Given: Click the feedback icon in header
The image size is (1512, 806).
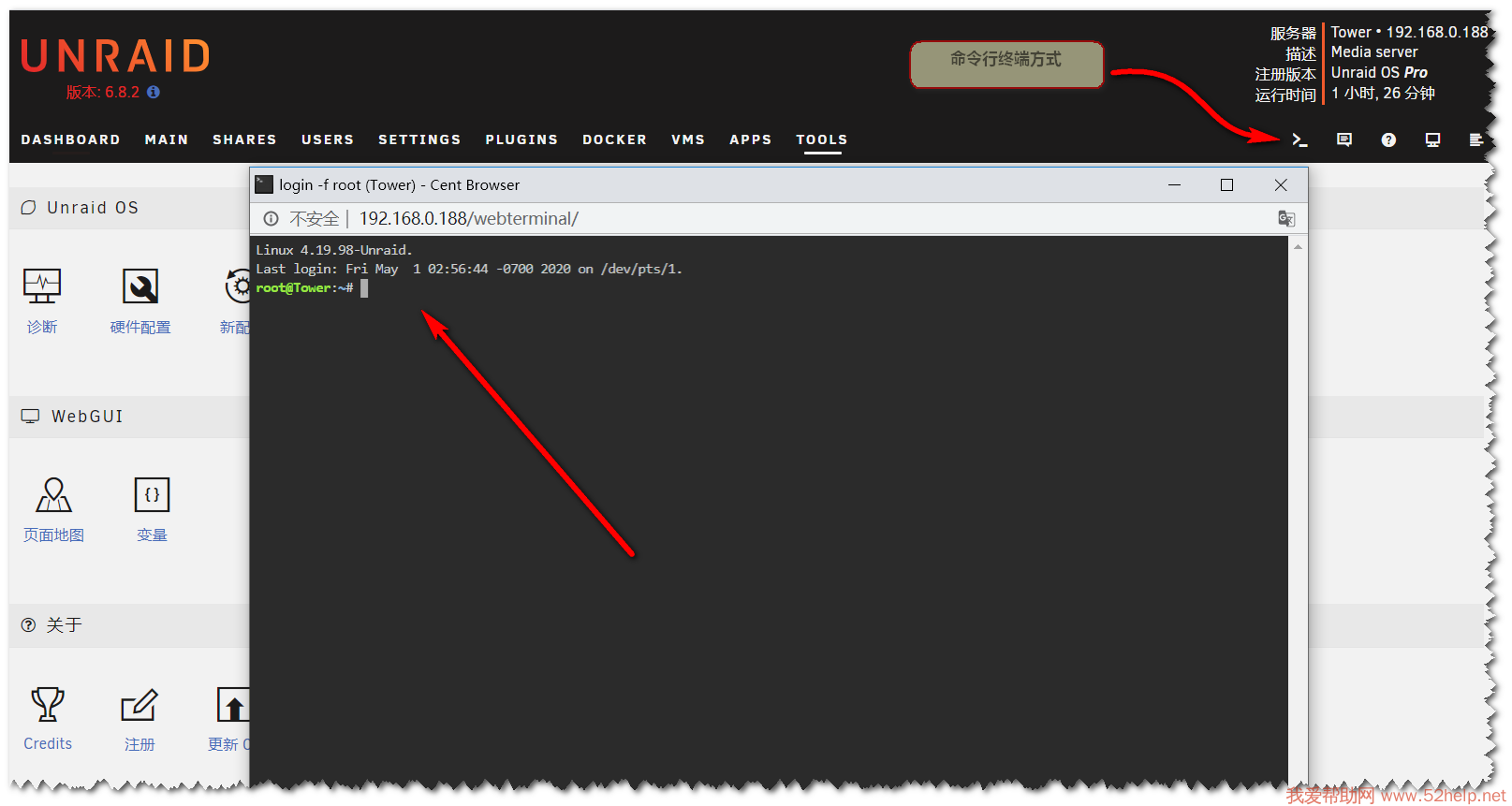Looking at the screenshot, I should pyautogui.click(x=1344, y=139).
